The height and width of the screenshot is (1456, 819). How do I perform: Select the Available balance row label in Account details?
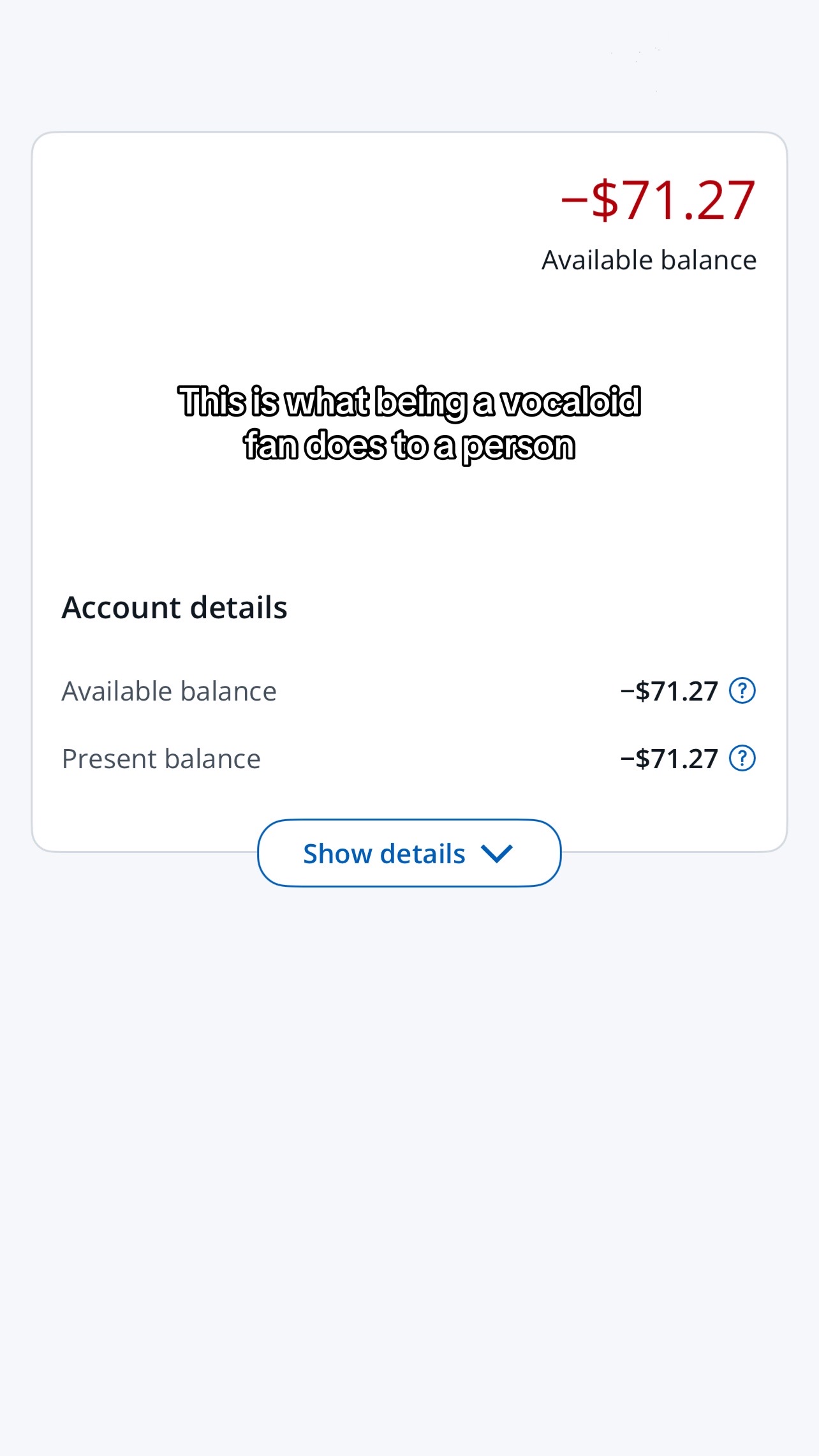pyautogui.click(x=169, y=691)
